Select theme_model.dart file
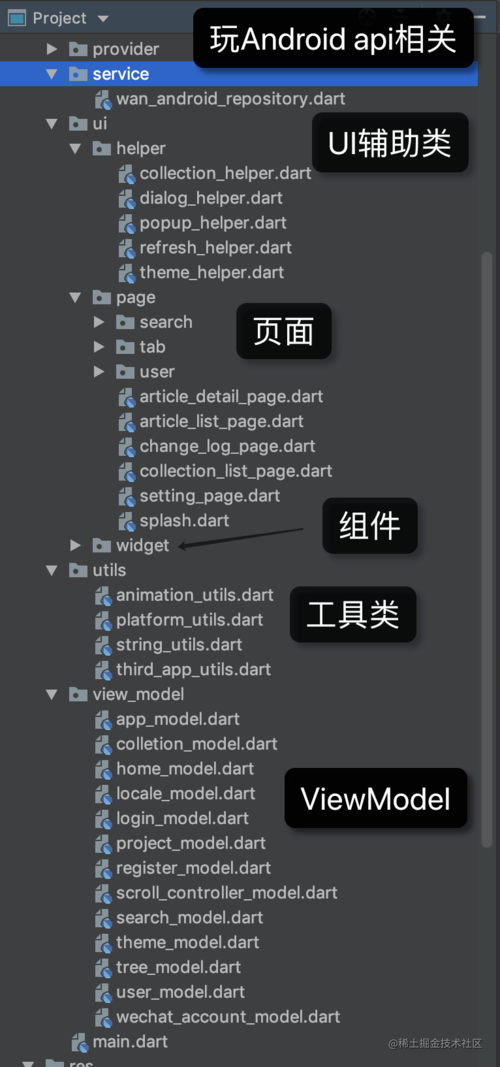The height and width of the screenshot is (1067, 500). tap(187, 942)
